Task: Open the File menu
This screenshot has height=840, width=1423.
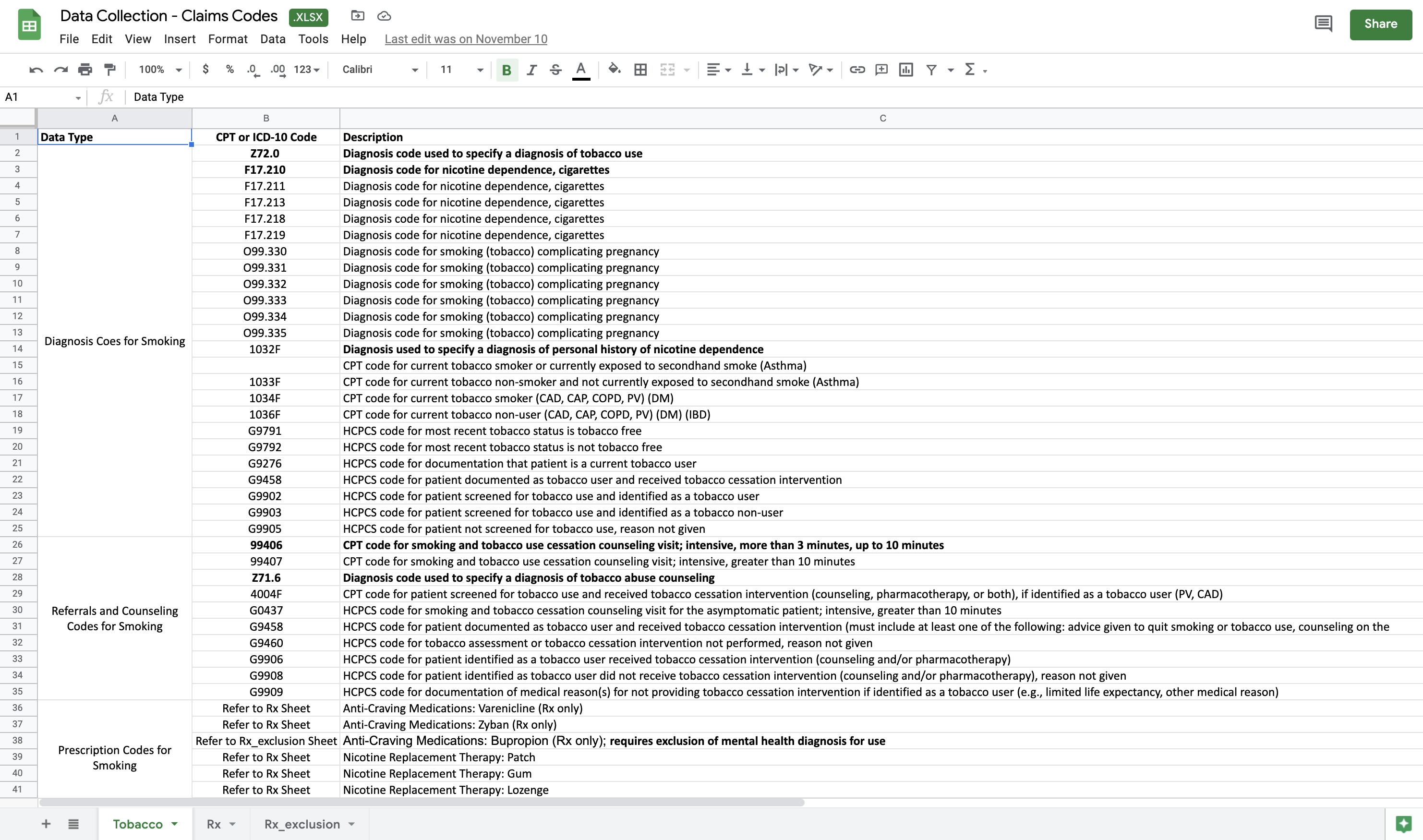Action: click(69, 39)
